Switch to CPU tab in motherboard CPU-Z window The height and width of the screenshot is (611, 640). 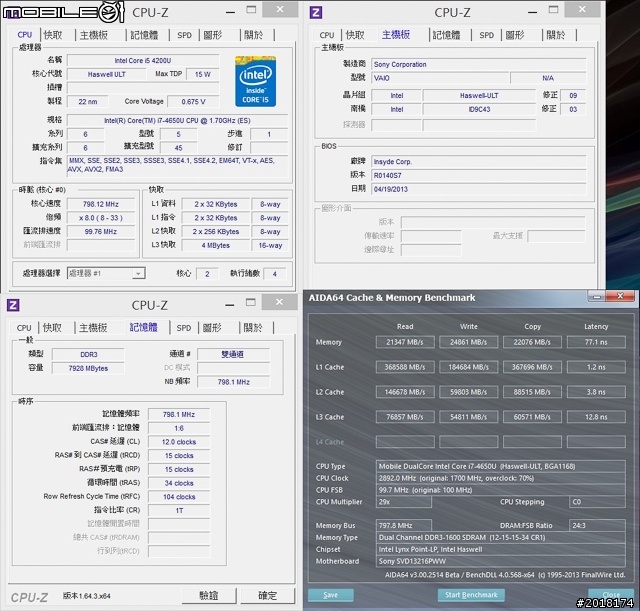[x=327, y=35]
